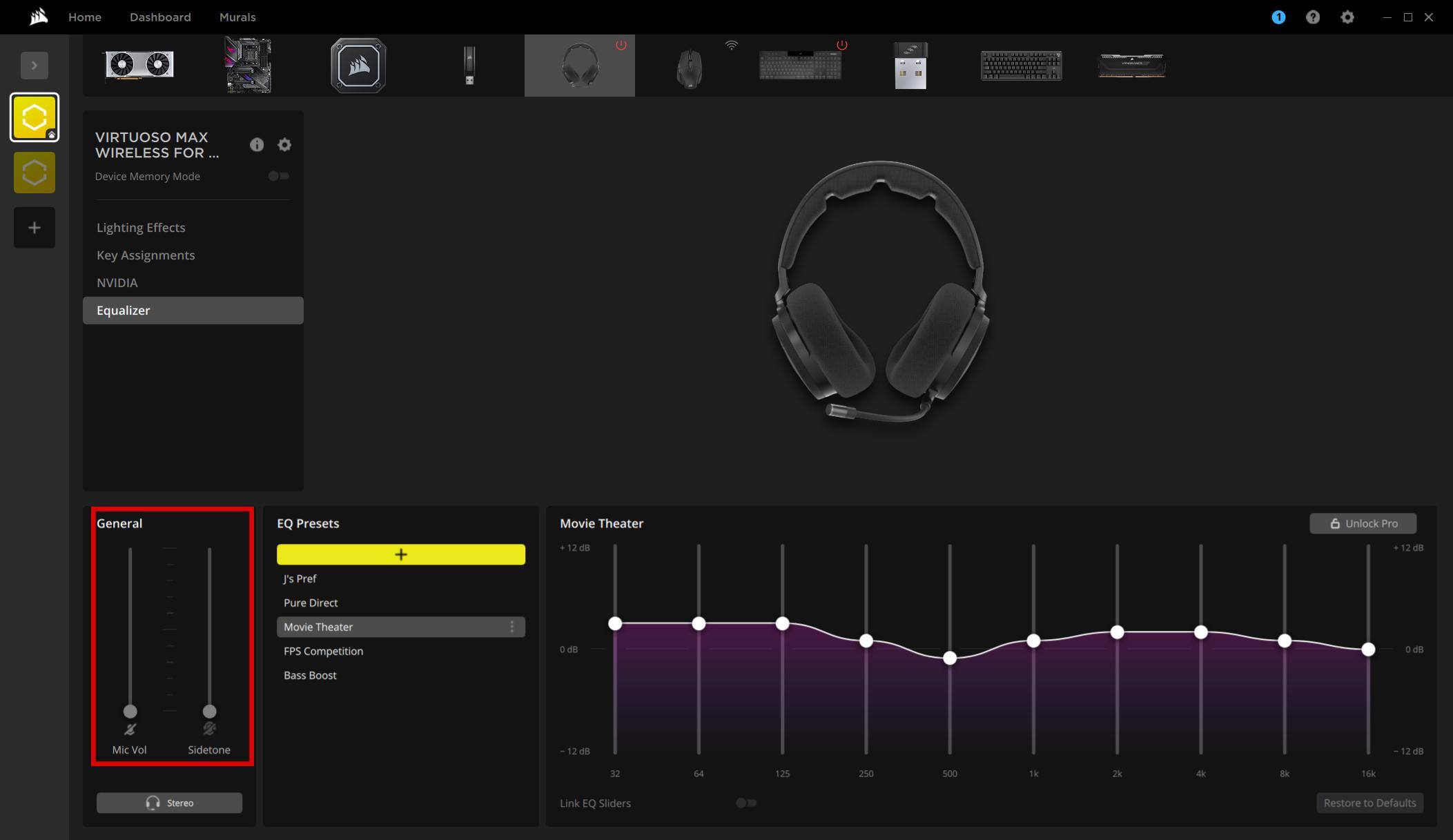Click the 500 Hz EQ slider handle

click(950, 658)
